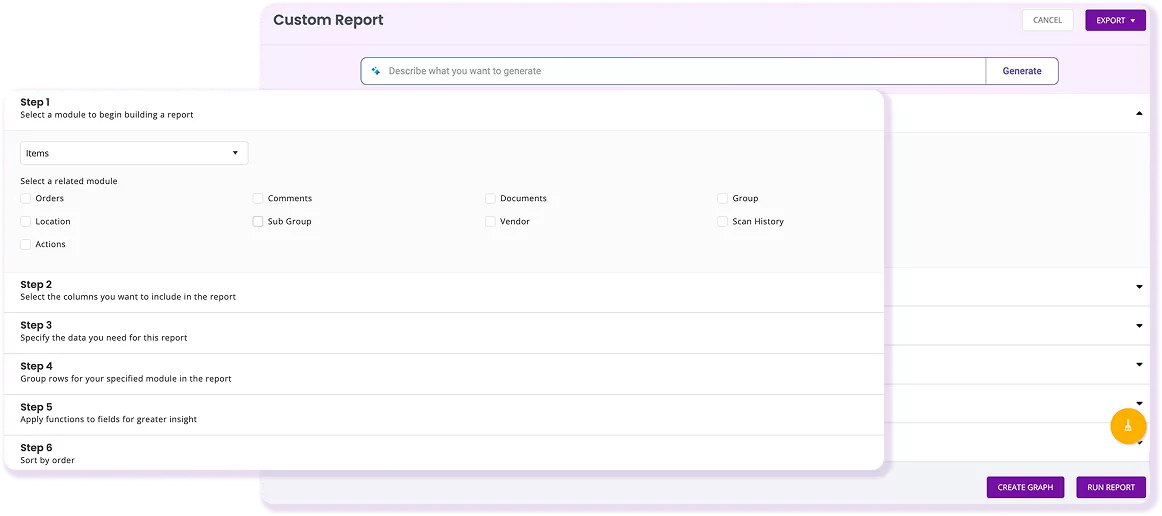Screen dimensions: 1162x516
Task: Expand Step 4 using its arrow
Action: pos(1139,364)
